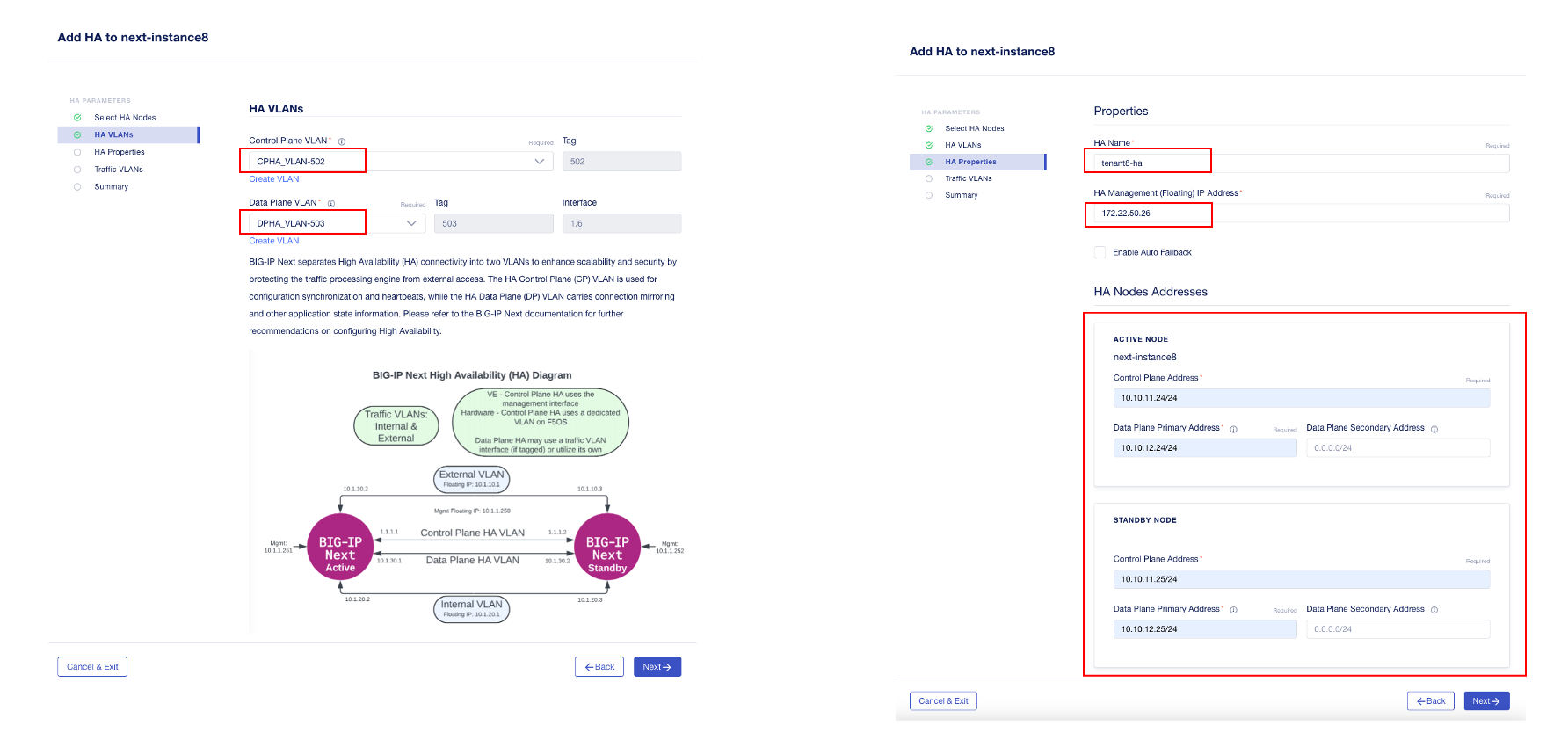Click empty circle step icon next to Traffic VLANs in right window
This screenshot has height=740, width=1568.
929,178
